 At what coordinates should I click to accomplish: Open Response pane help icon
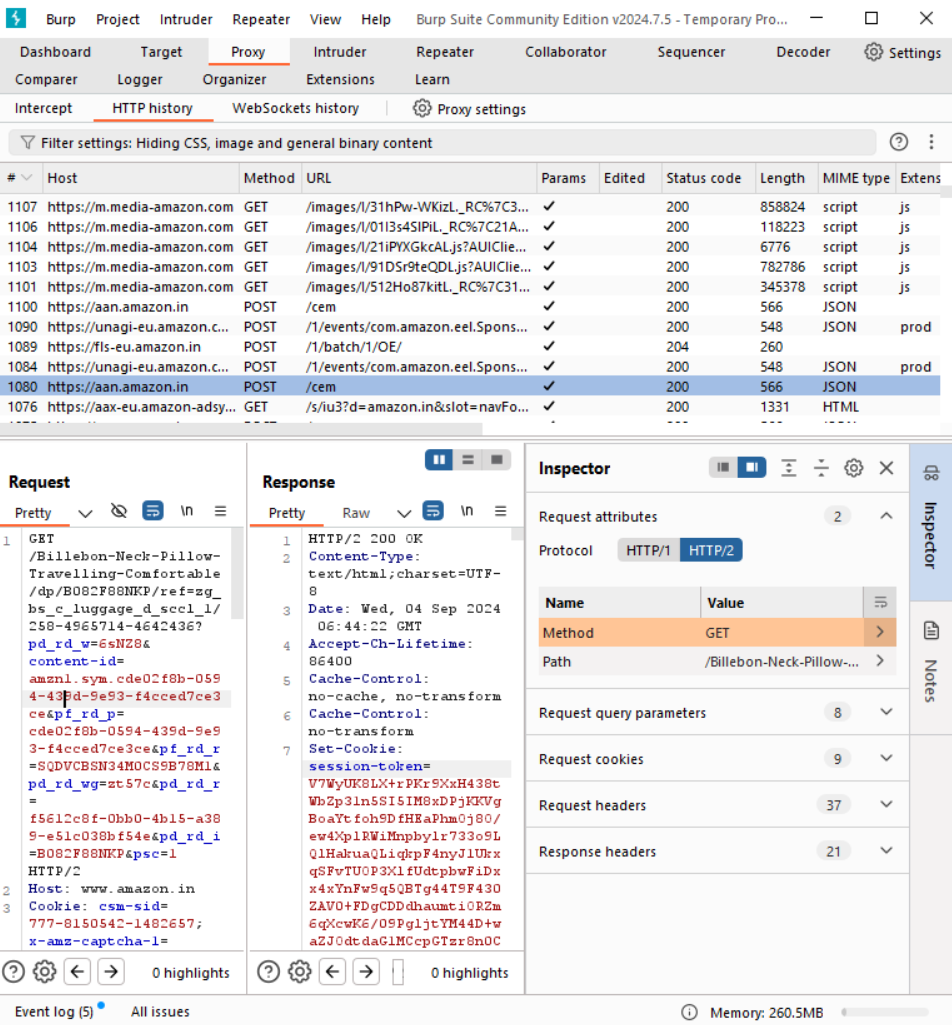(268, 971)
